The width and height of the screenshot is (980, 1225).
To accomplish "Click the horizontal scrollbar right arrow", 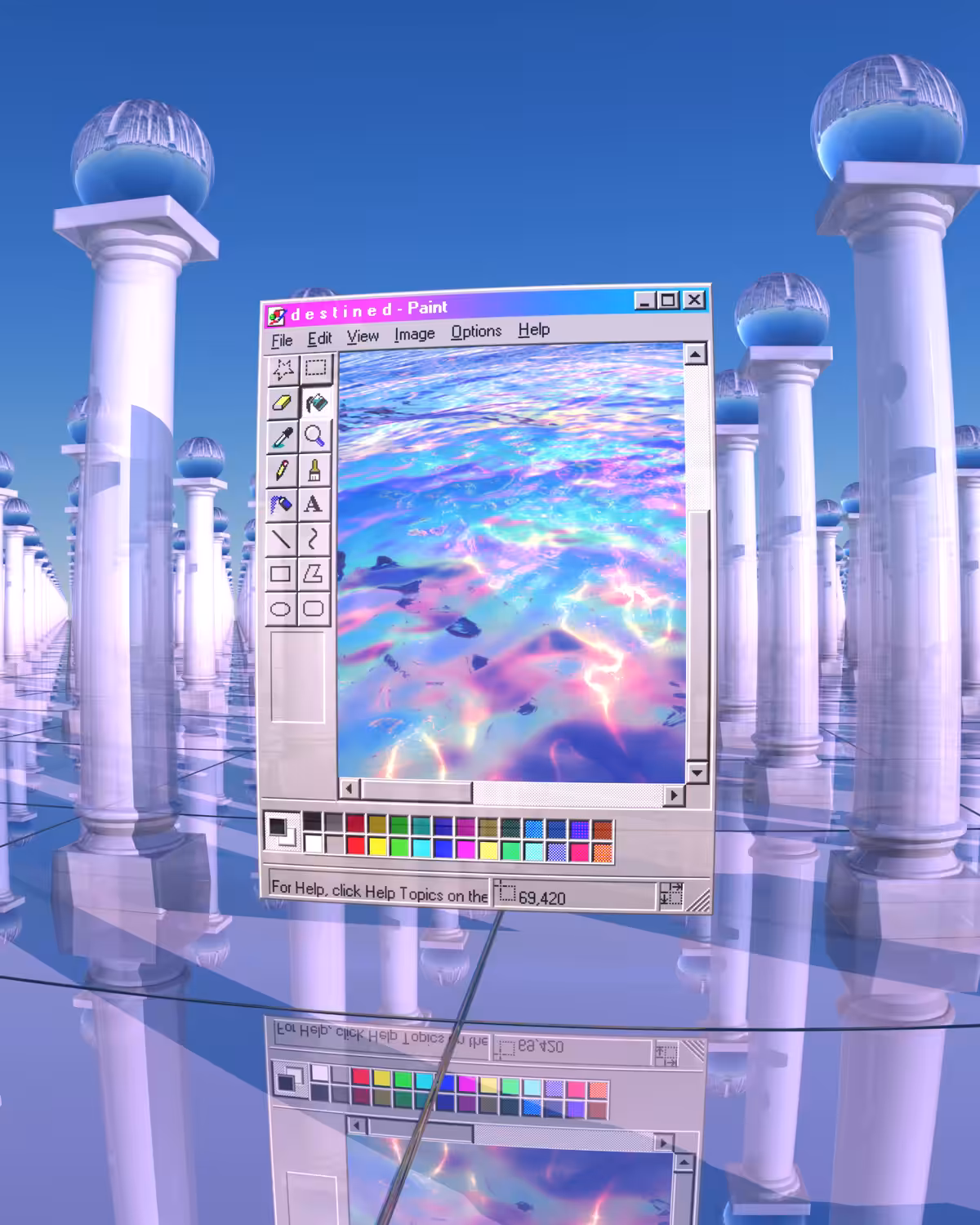I will [x=674, y=794].
